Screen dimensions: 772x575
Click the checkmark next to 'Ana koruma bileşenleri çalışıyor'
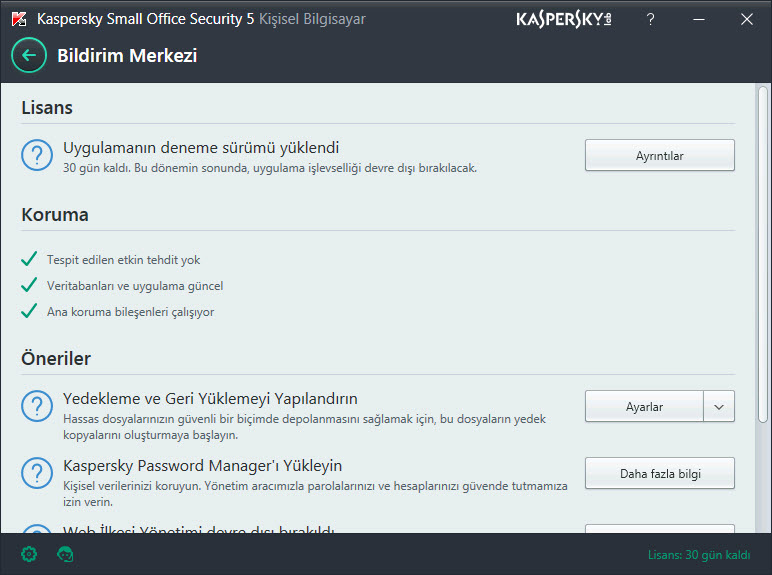[29, 311]
